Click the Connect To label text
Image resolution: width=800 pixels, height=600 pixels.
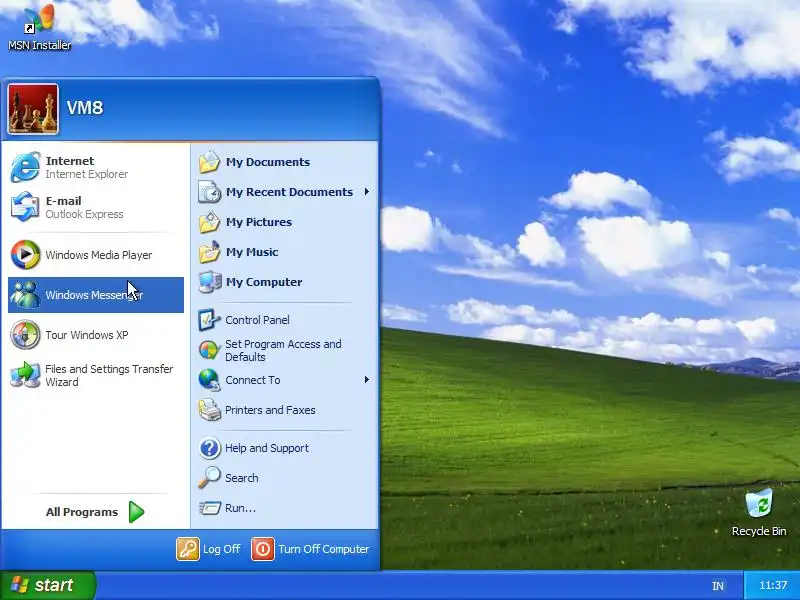pos(253,380)
